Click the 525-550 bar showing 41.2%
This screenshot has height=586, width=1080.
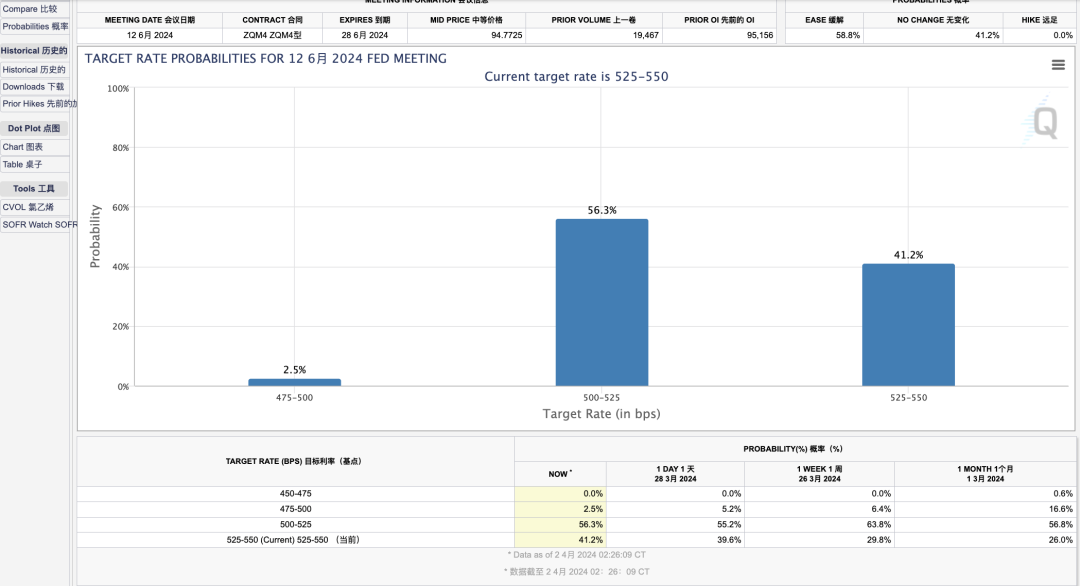point(908,324)
